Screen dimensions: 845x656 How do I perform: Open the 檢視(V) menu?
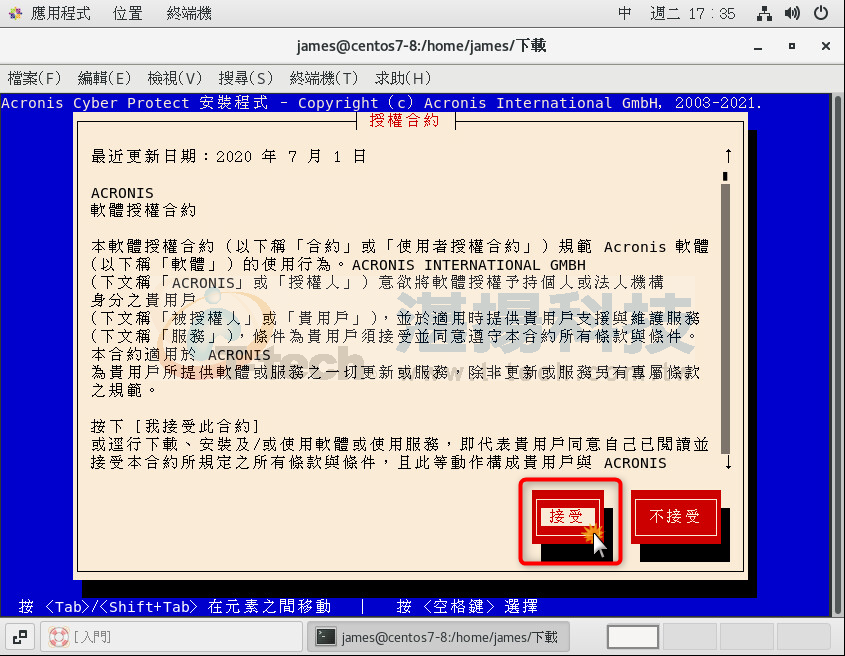(x=175, y=78)
